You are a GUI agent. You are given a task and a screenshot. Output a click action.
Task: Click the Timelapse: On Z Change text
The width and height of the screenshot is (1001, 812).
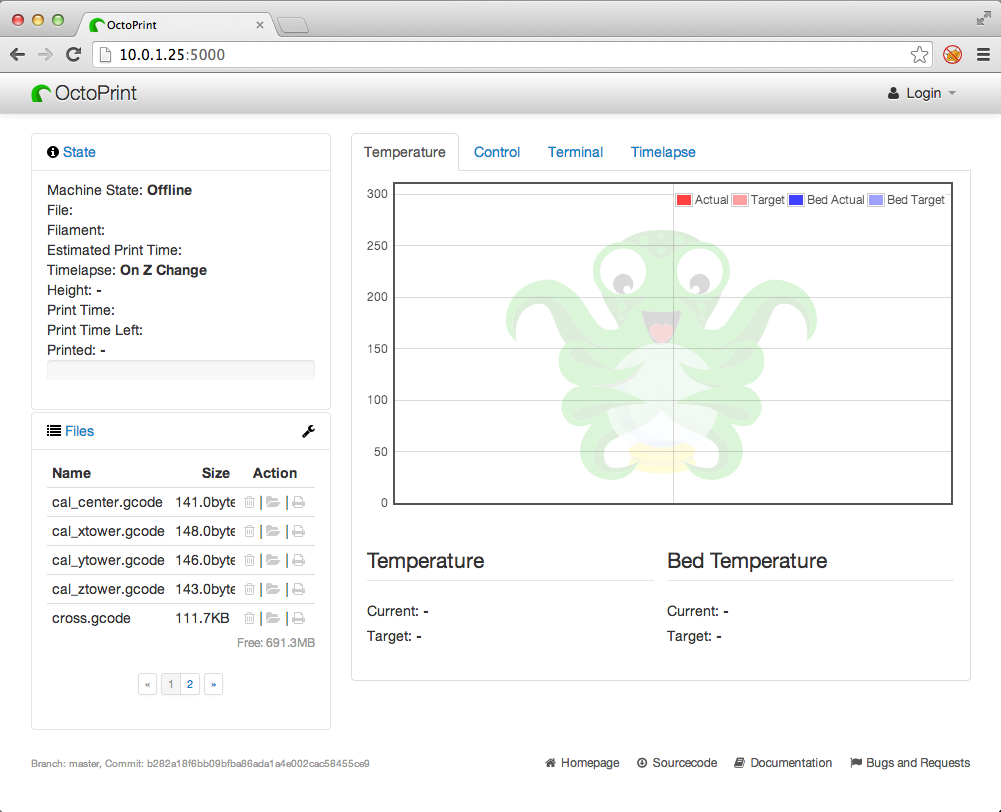(x=127, y=270)
